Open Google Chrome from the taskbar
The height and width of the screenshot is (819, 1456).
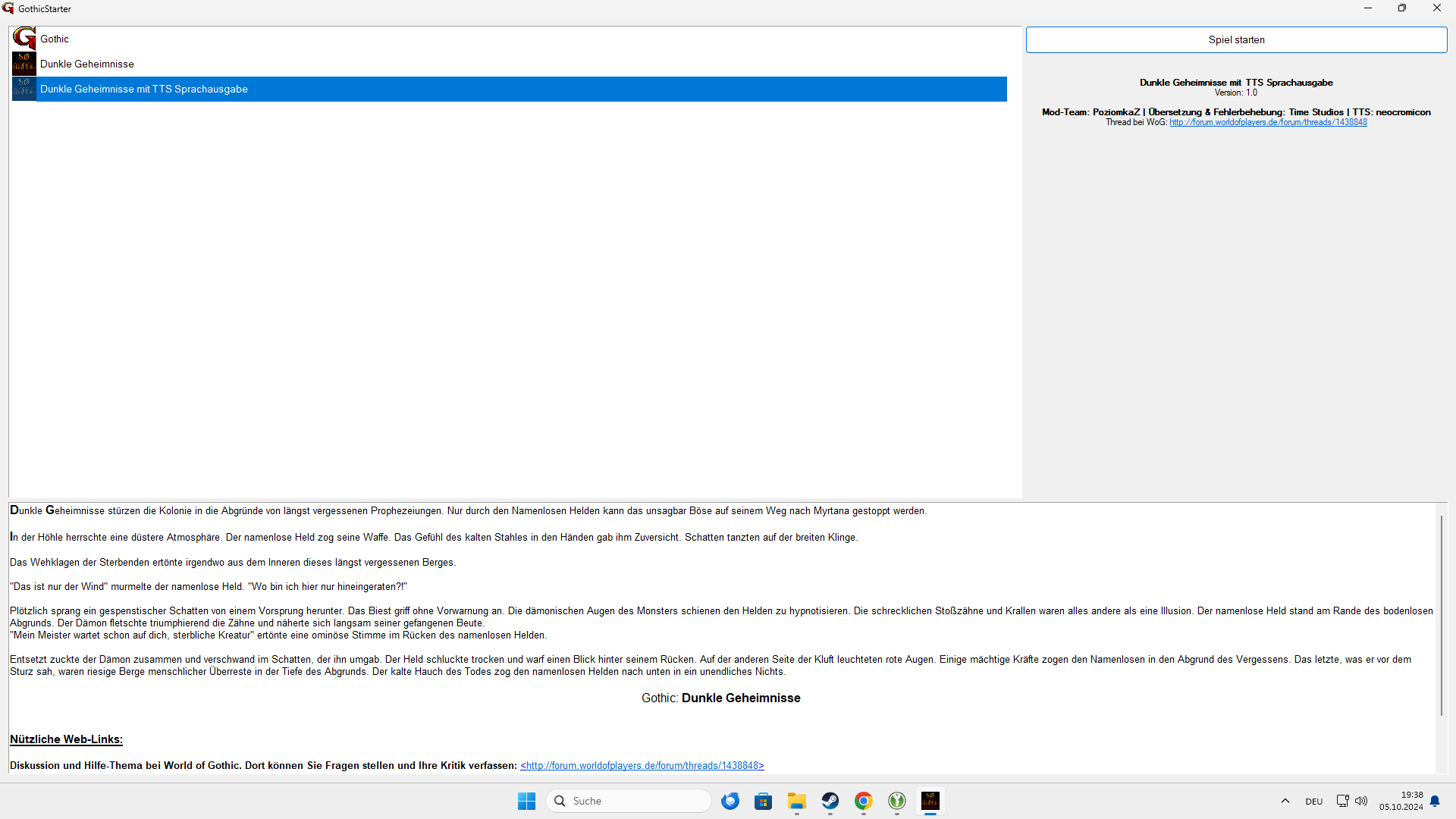pos(864,801)
